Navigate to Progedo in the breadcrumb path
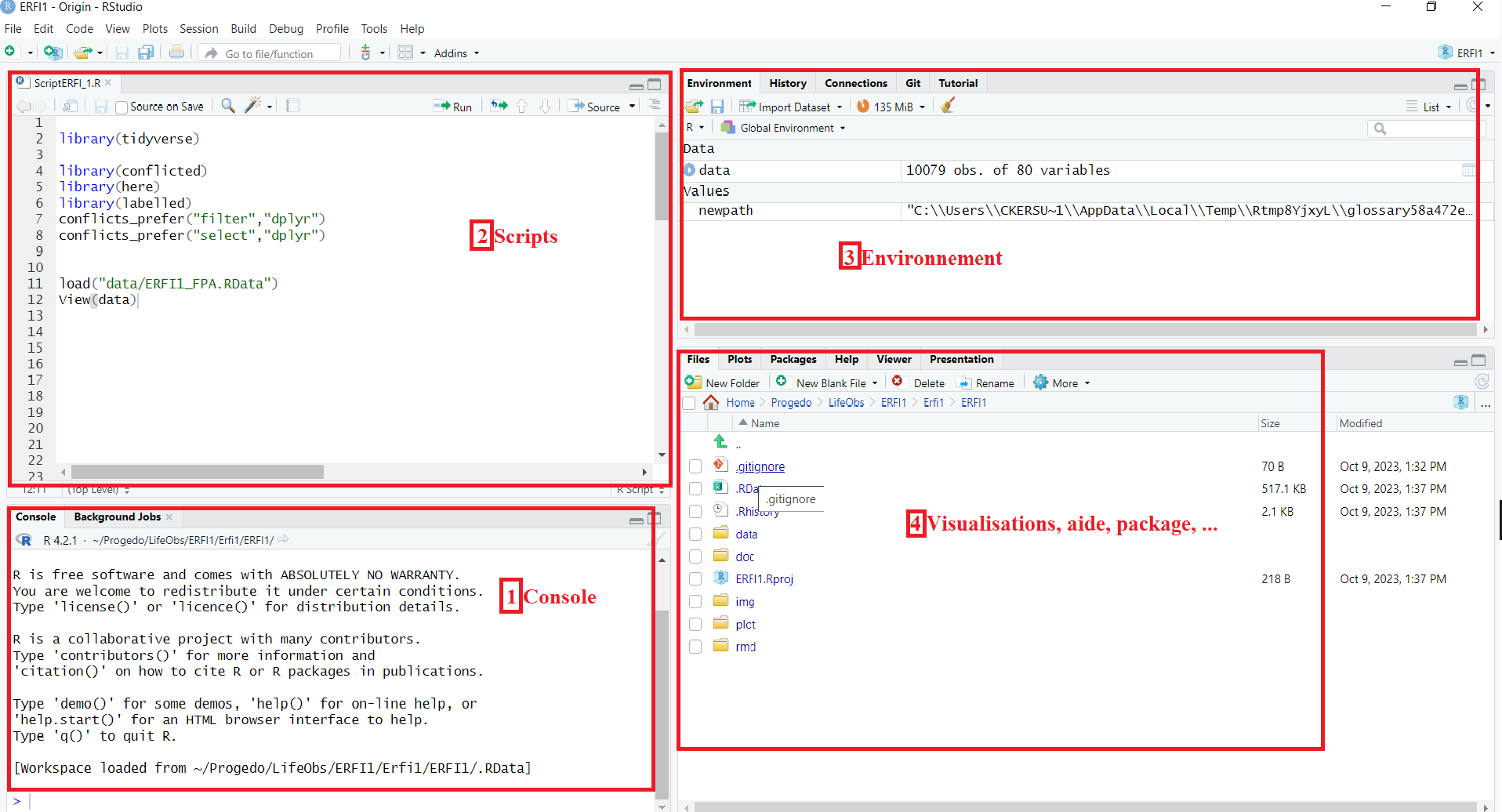The image size is (1502, 812). (791, 403)
